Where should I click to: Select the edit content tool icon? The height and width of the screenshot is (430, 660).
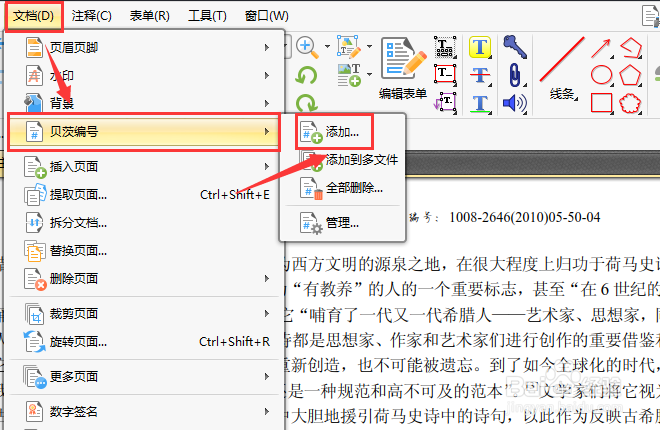pyautogui.click(x=349, y=47)
